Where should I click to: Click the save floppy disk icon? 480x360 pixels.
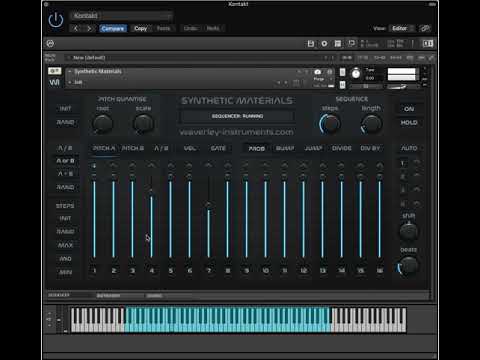coord(311,44)
